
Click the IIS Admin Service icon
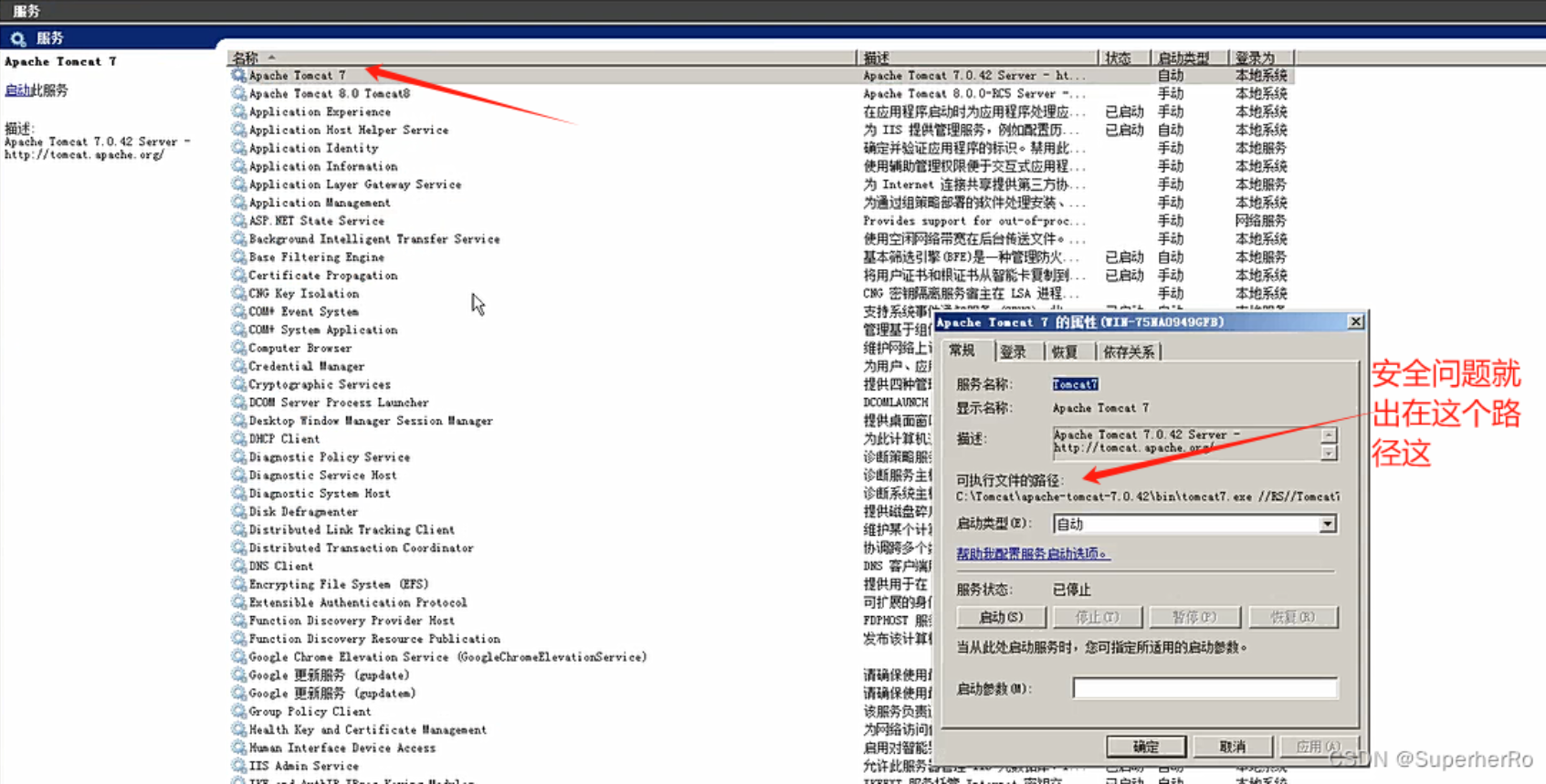coord(239,767)
